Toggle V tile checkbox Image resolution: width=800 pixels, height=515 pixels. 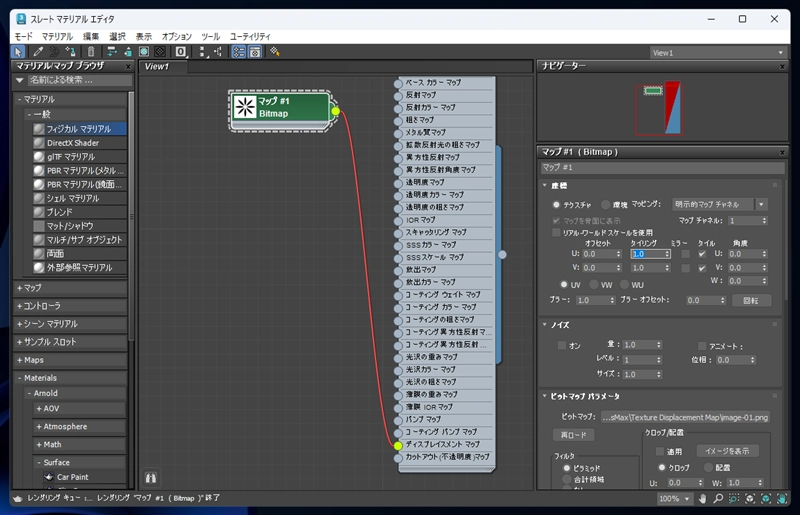click(702, 268)
